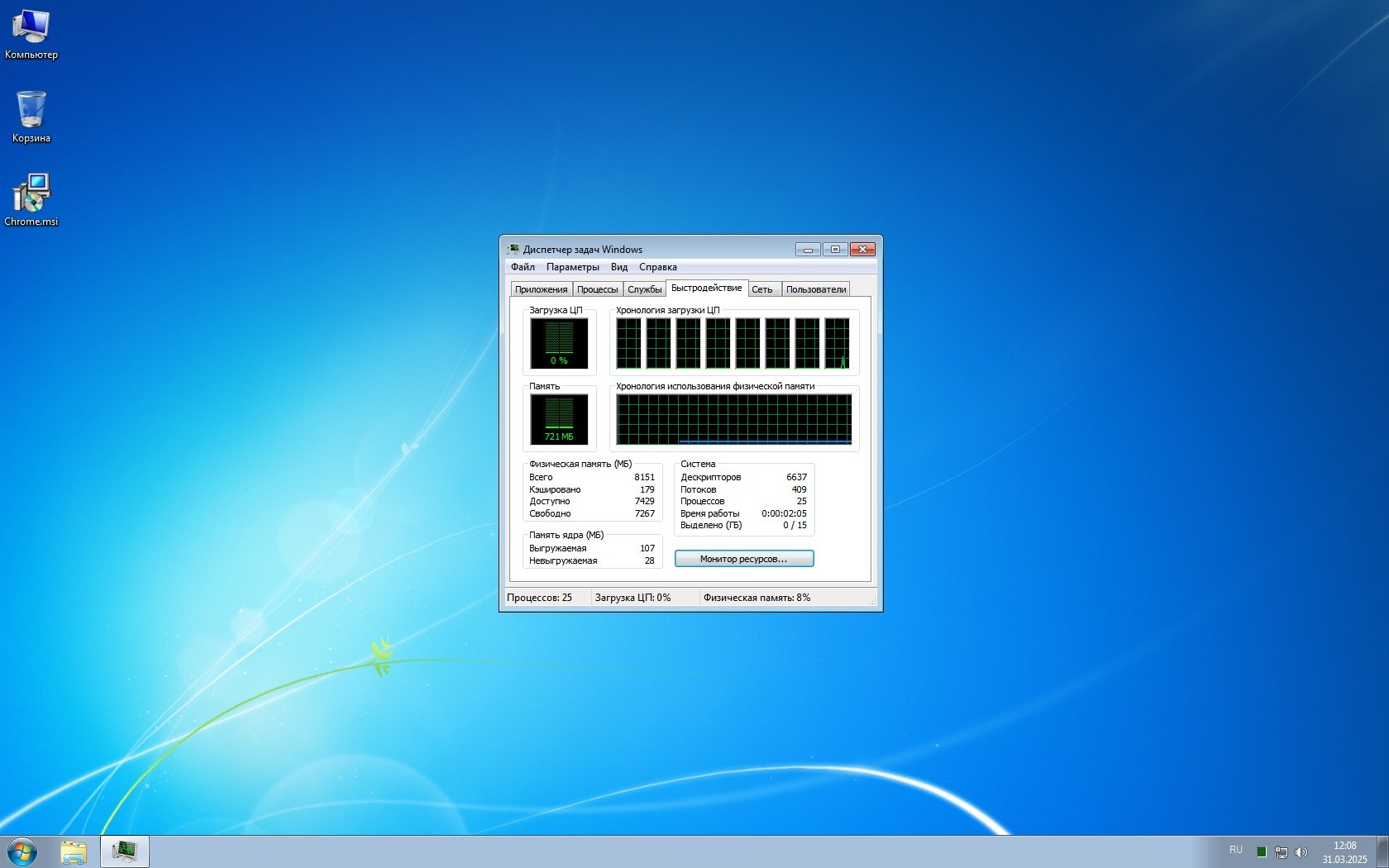The height and width of the screenshot is (868, 1389).
Task: Go to the Сеть tab
Action: tap(762, 289)
